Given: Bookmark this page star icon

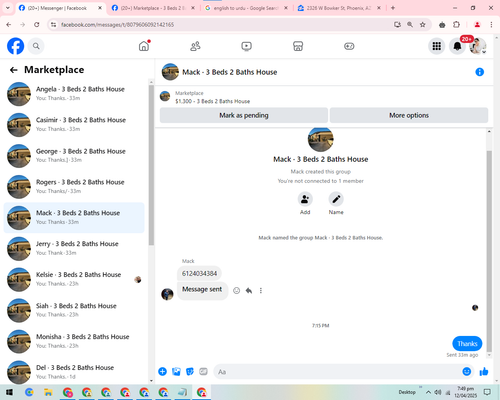Looking at the screenshot, I should pyautogui.click(x=422, y=25).
